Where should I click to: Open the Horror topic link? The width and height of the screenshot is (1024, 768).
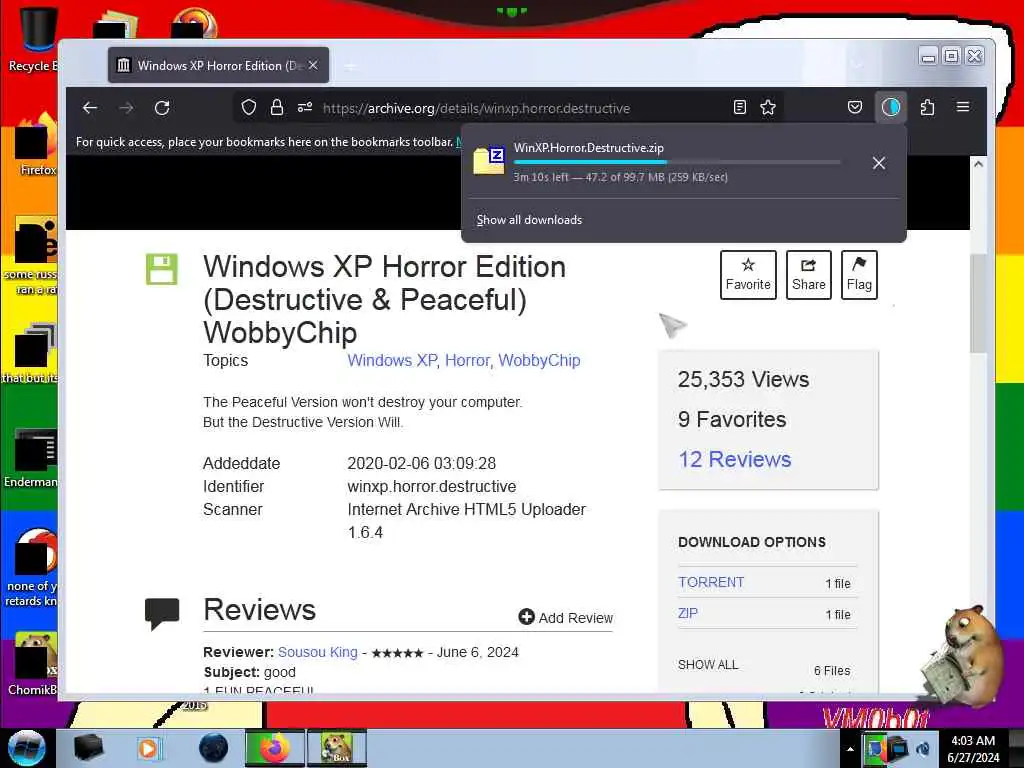tap(468, 360)
